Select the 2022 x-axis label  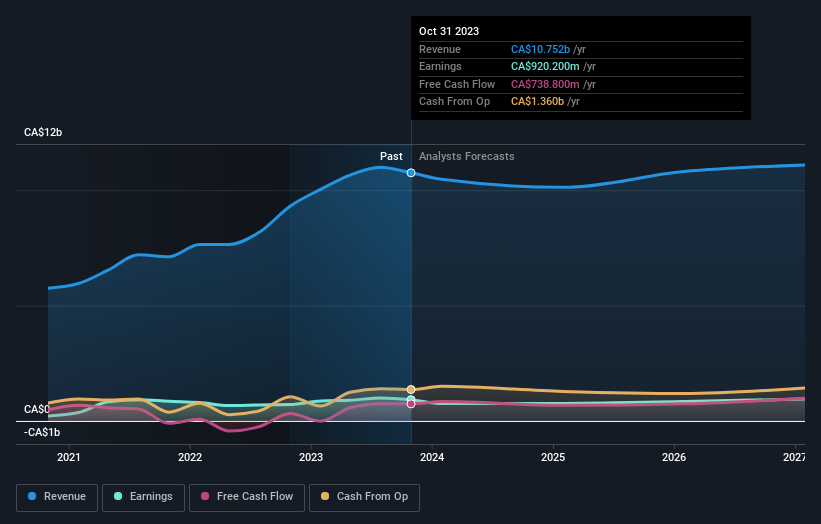[x=190, y=457]
